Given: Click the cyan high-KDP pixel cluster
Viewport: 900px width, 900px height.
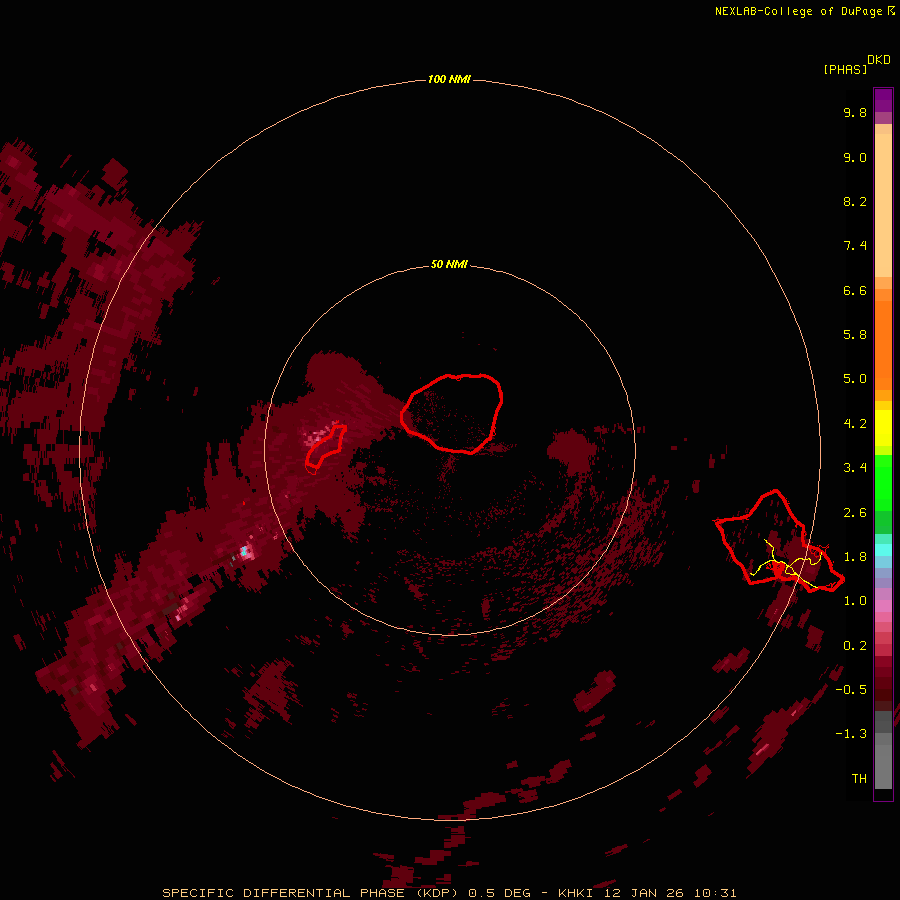Looking at the screenshot, I should click(x=245, y=552).
